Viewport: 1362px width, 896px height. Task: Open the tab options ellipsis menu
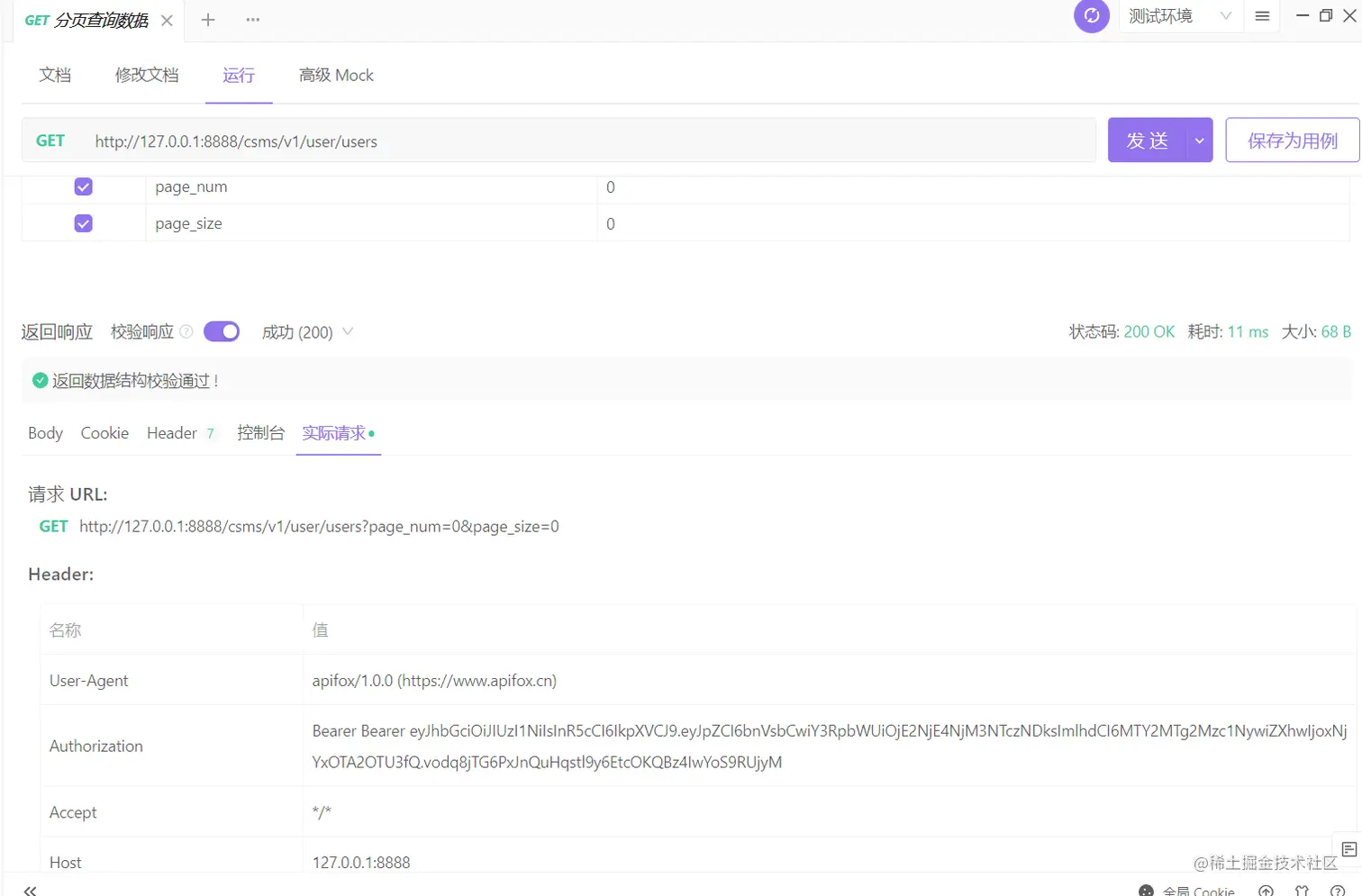point(253,20)
